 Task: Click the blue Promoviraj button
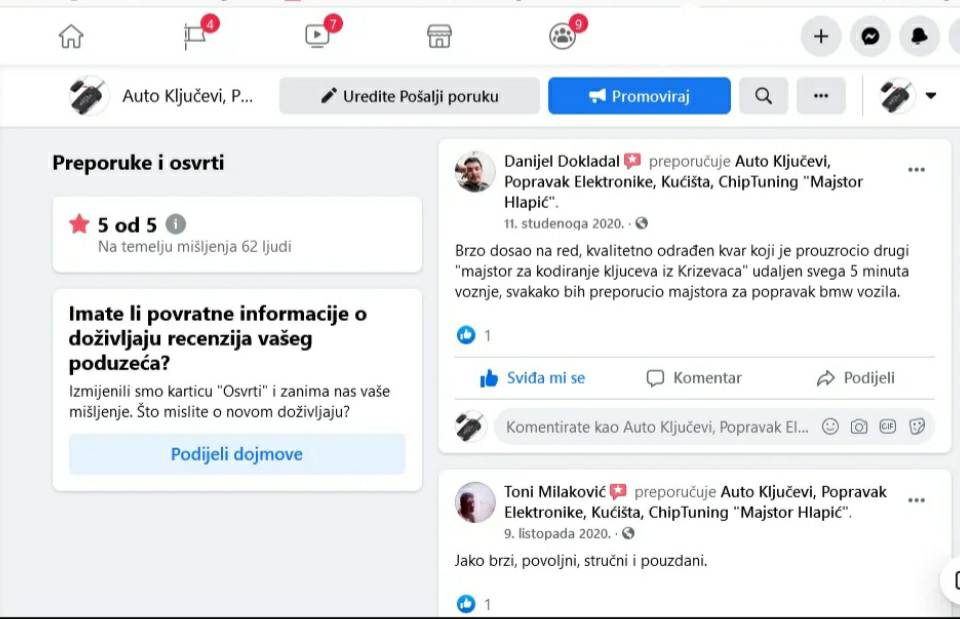pos(639,96)
